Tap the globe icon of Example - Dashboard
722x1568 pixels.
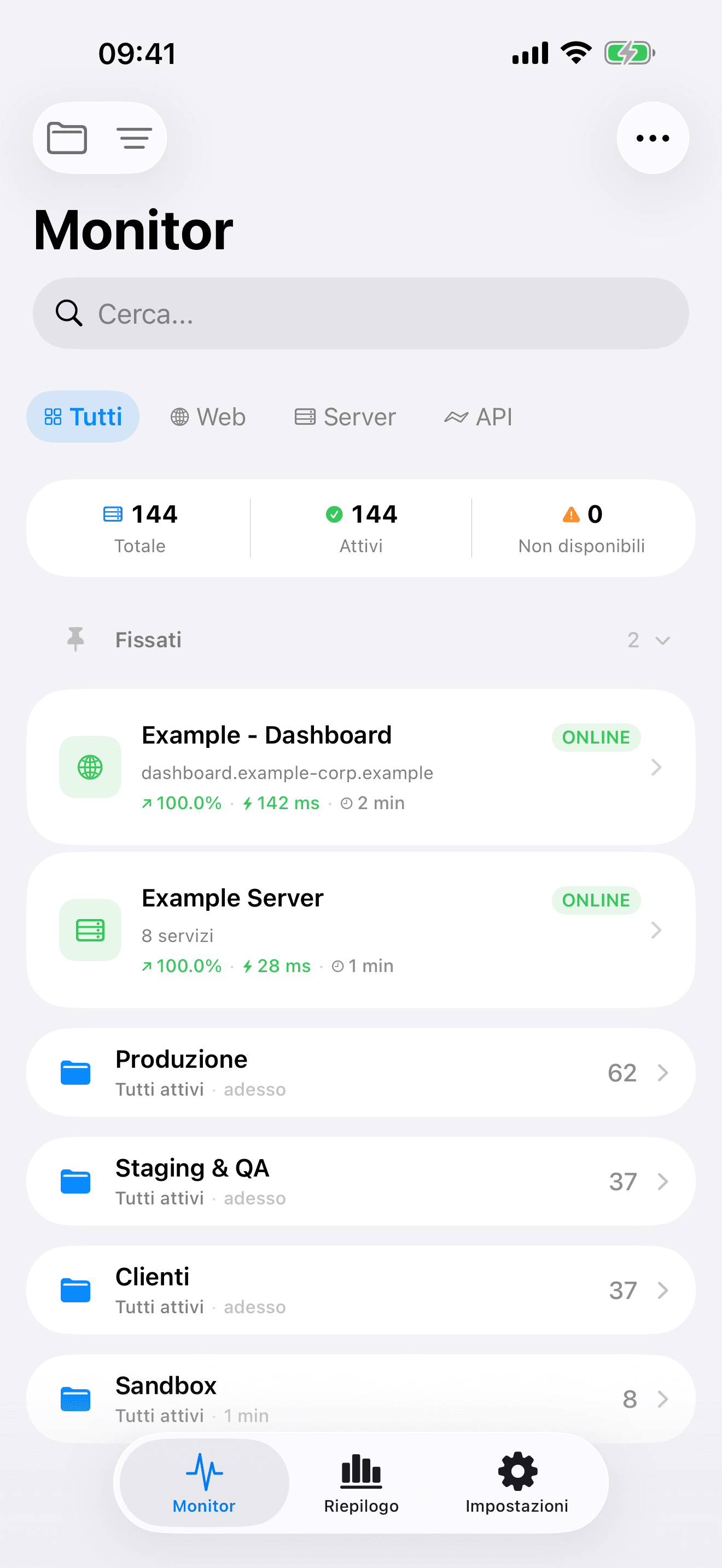click(90, 767)
